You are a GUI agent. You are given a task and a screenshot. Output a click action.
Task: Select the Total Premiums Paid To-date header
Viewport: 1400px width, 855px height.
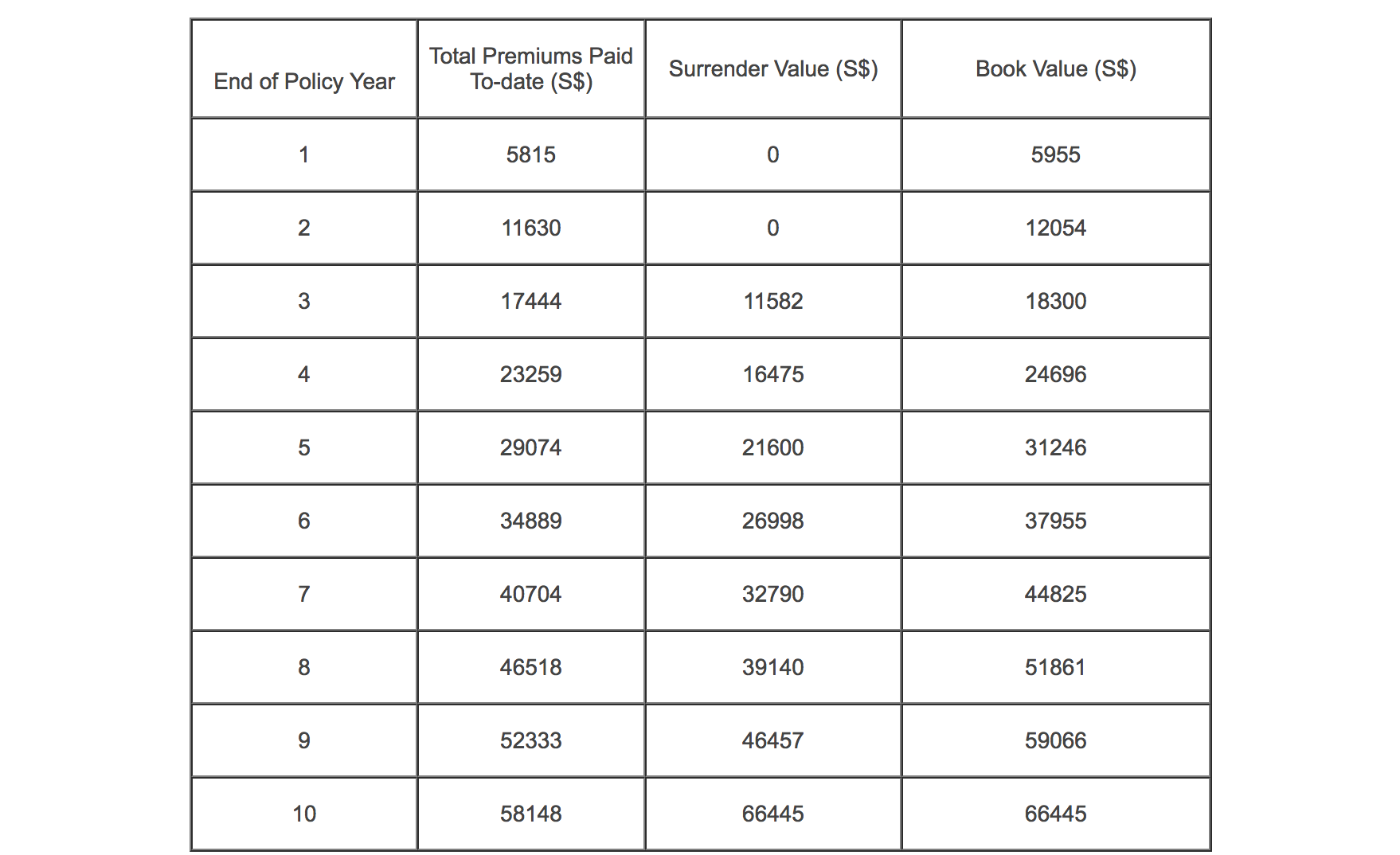point(531,68)
